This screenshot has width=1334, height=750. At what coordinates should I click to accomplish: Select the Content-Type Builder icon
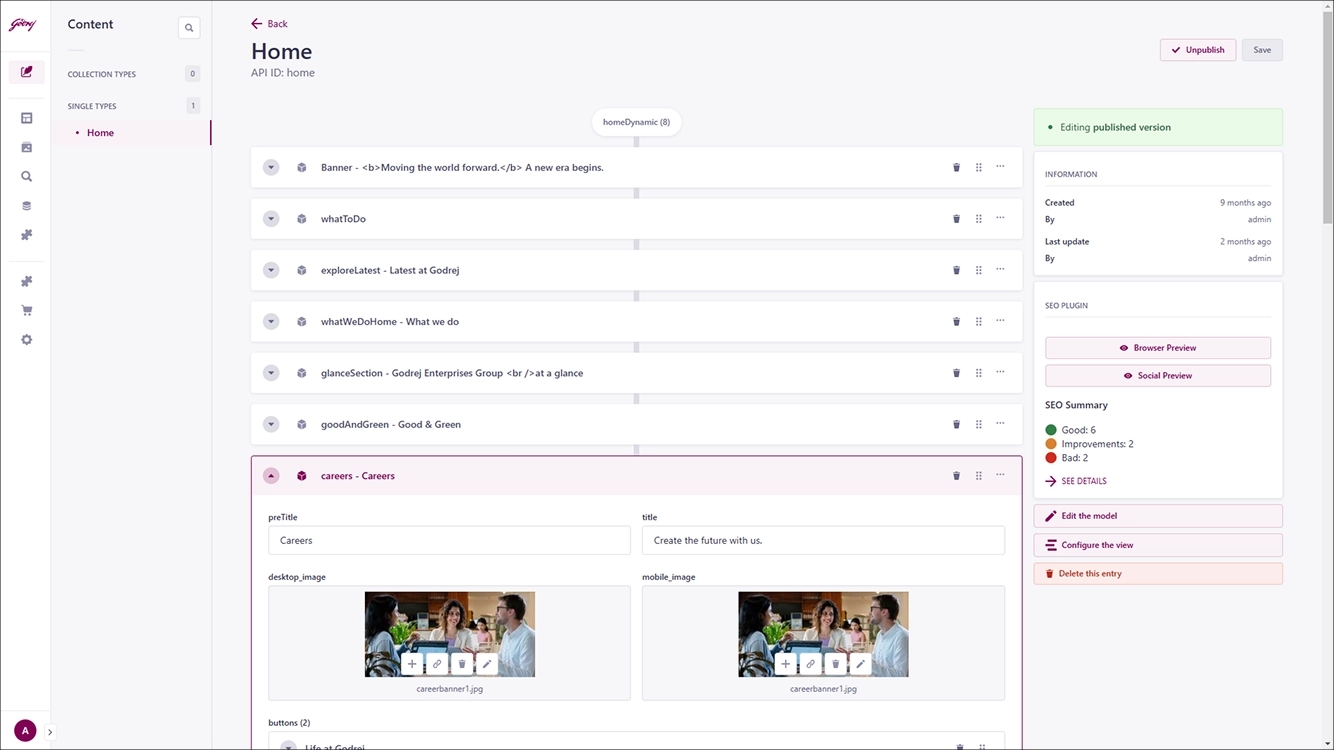coord(27,117)
